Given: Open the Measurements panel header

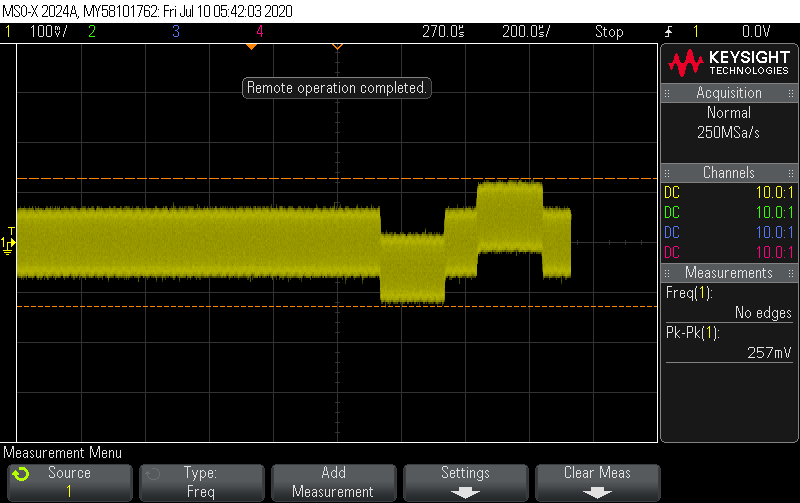Looking at the screenshot, I should click(x=729, y=273).
